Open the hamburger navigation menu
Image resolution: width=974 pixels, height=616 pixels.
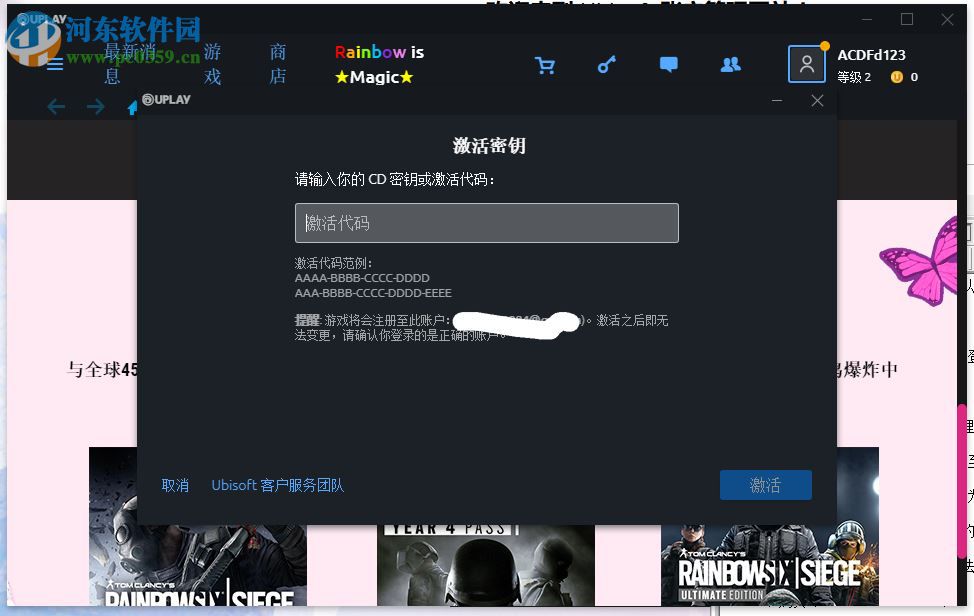click(x=54, y=63)
